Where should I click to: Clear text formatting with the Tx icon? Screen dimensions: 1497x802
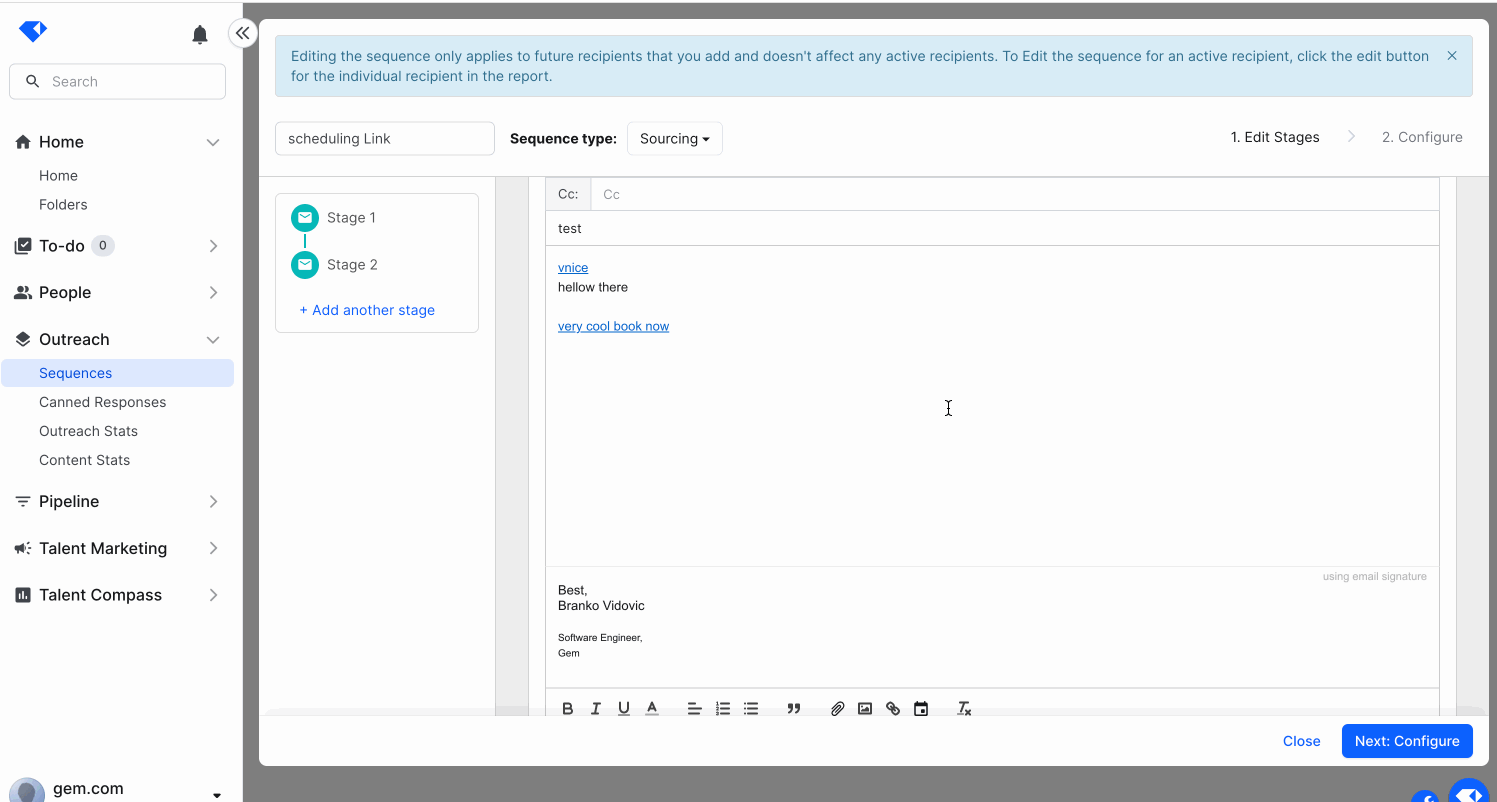(x=964, y=708)
